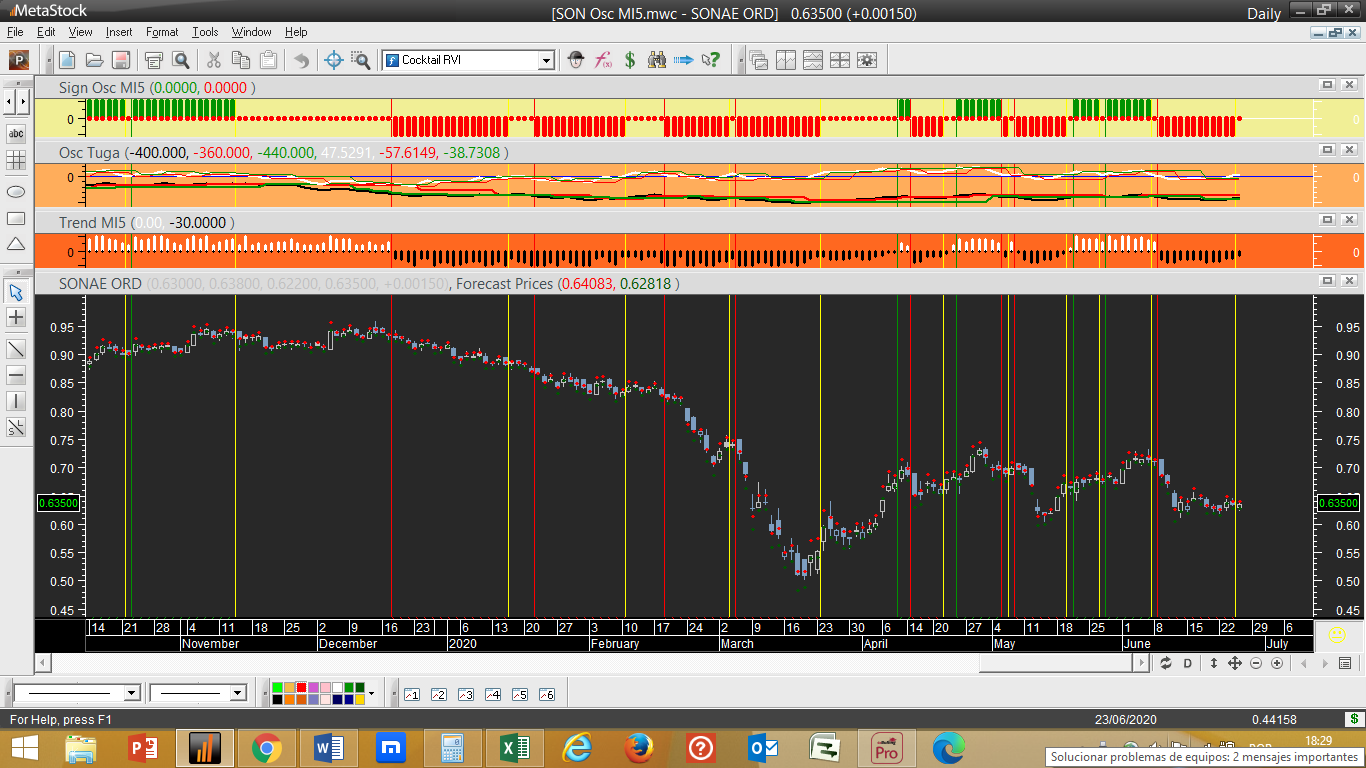Toggle the arrow pointer selection mode
This screenshot has height=768, width=1366.
pos(16,292)
